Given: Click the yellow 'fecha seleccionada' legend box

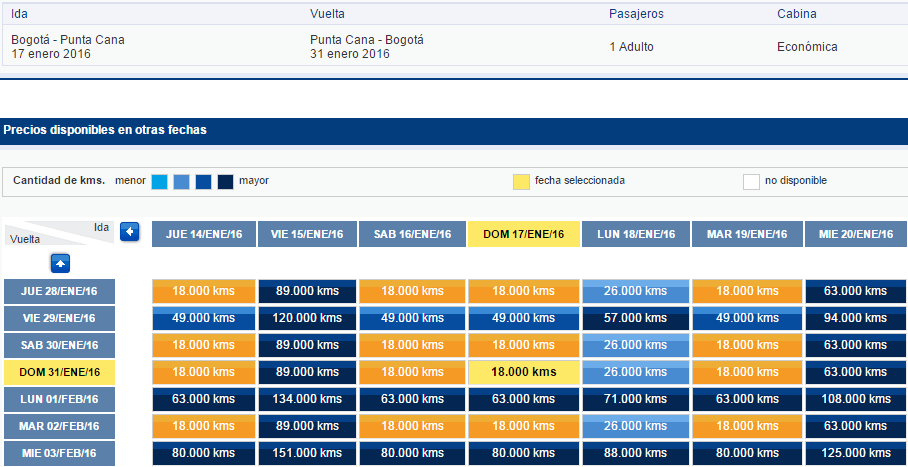Looking at the screenshot, I should (x=521, y=182).
